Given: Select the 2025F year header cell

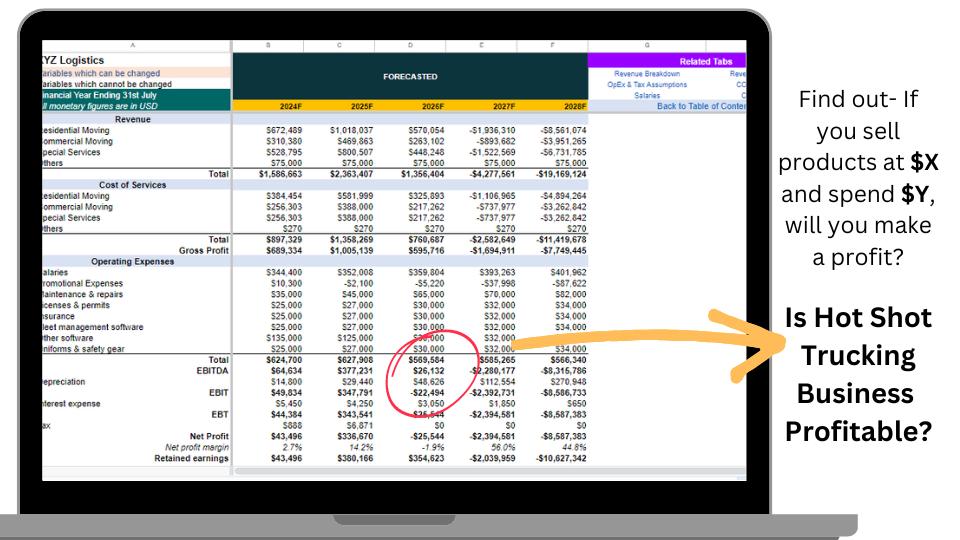Looking at the screenshot, I should 339,106.
